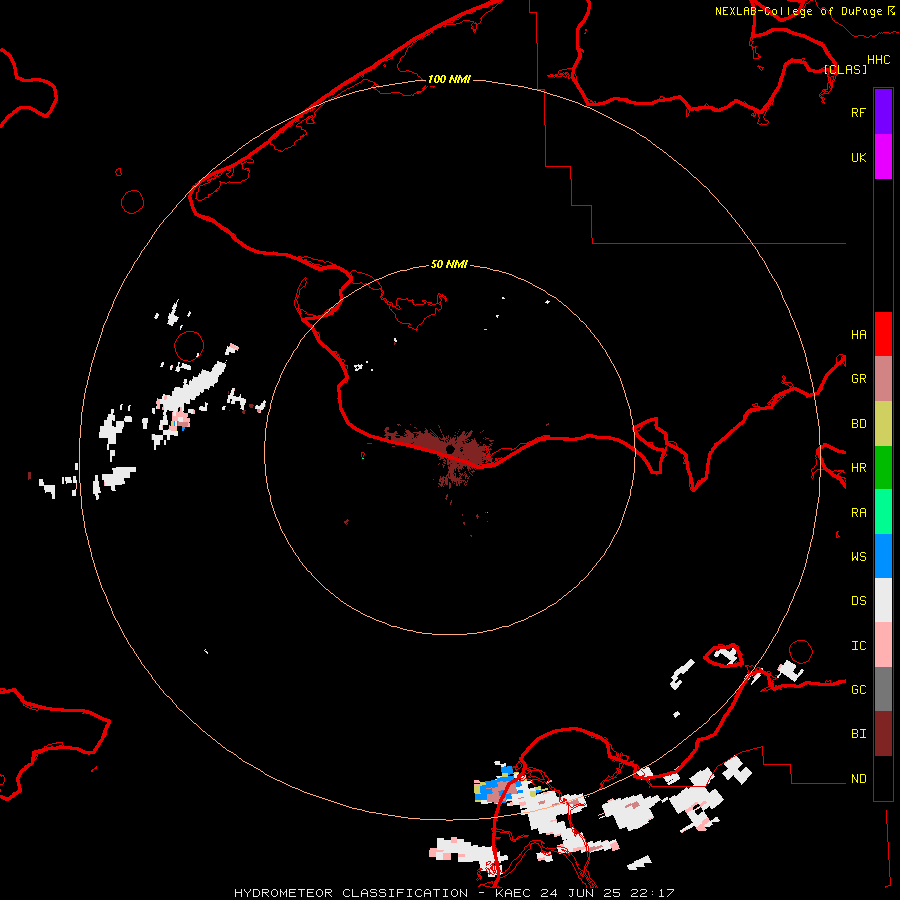This screenshot has width=900, height=900.
Task: Click the RF purple legend swatch
Action: click(883, 112)
